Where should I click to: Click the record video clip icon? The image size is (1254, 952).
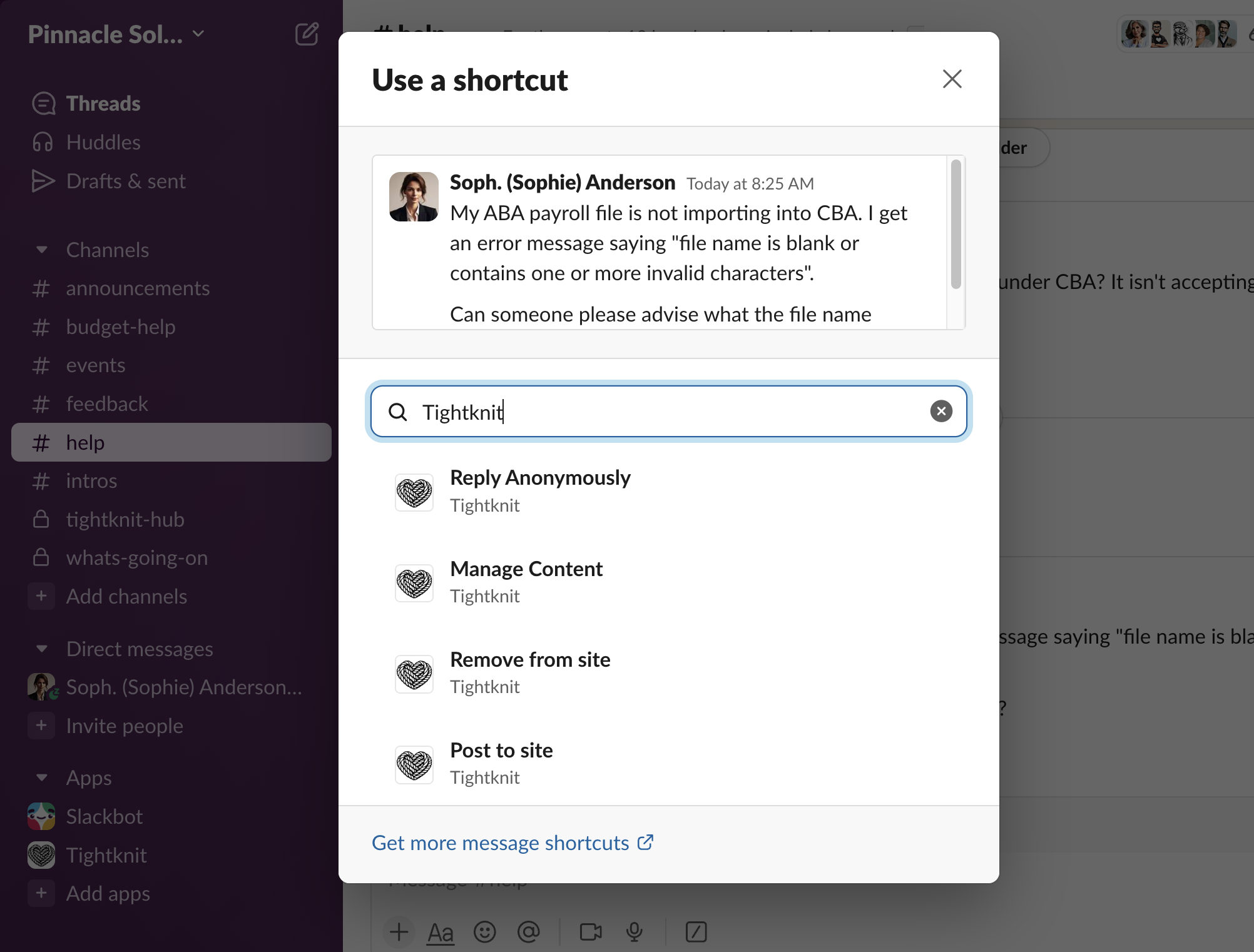point(591,932)
